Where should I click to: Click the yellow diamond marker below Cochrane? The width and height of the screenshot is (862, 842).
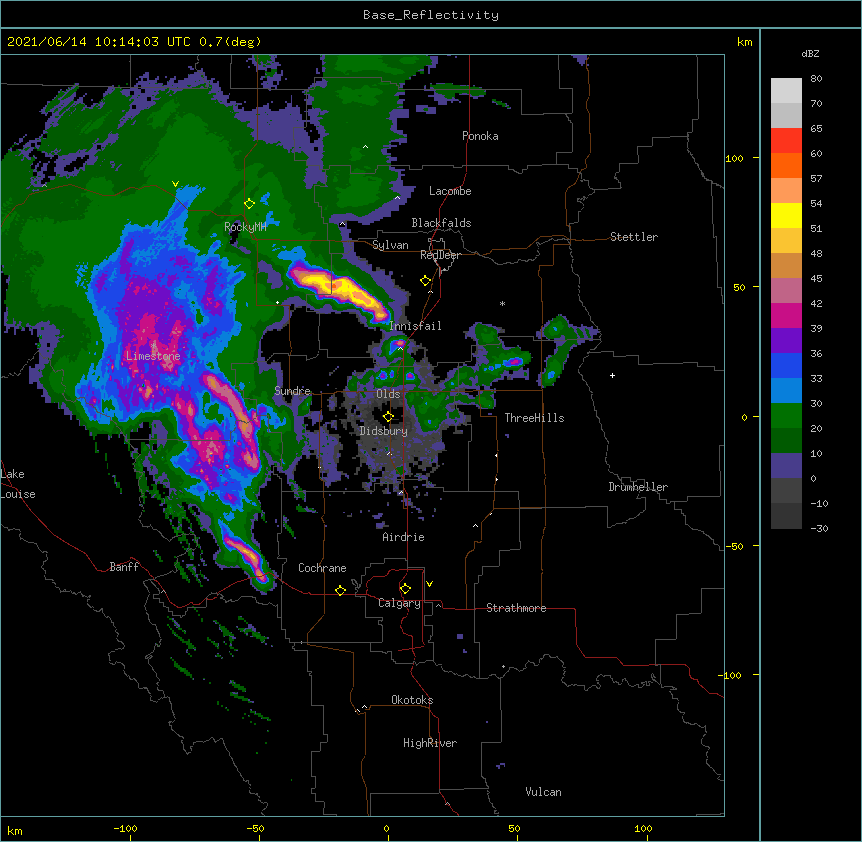340,590
